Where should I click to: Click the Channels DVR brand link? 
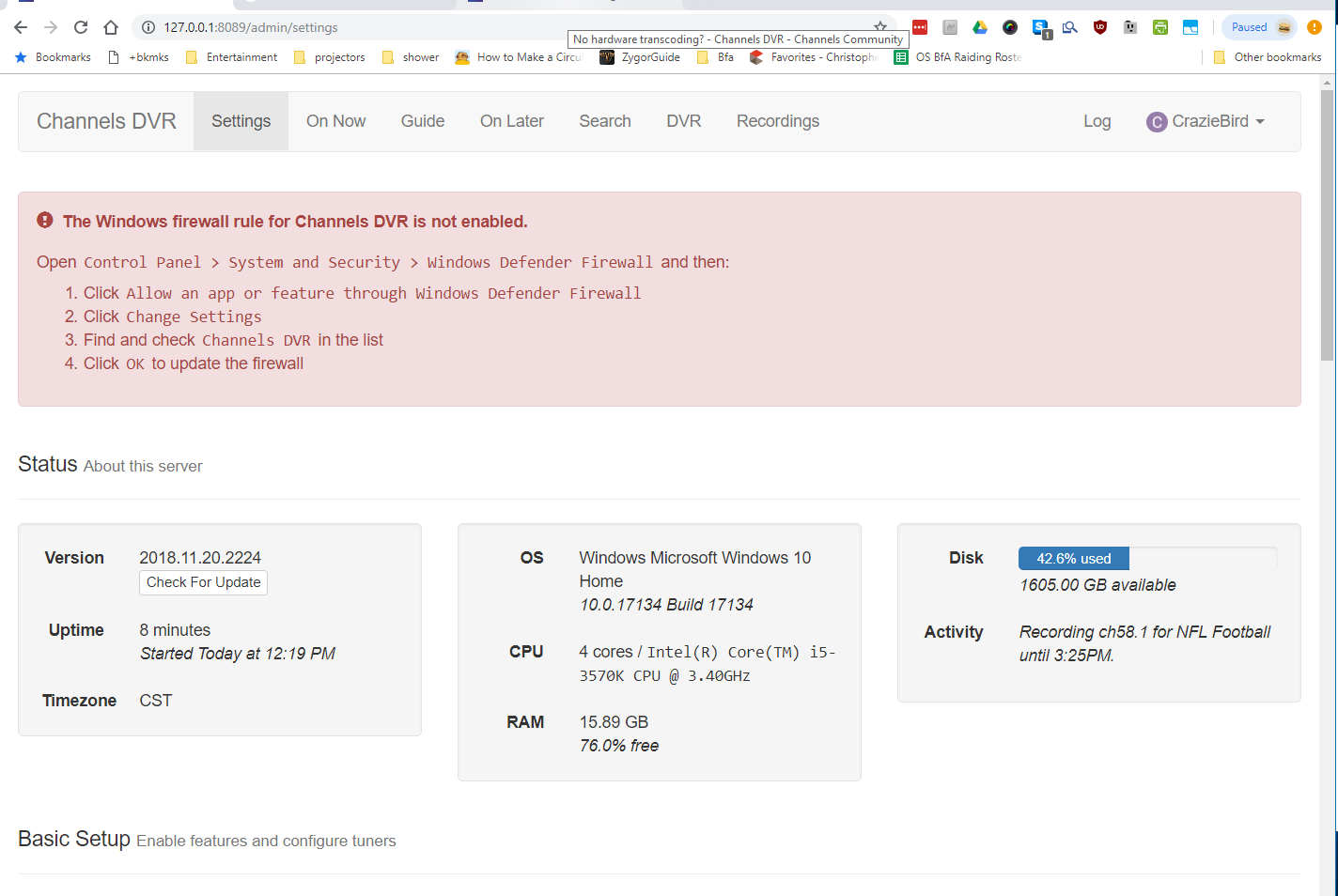coord(106,121)
